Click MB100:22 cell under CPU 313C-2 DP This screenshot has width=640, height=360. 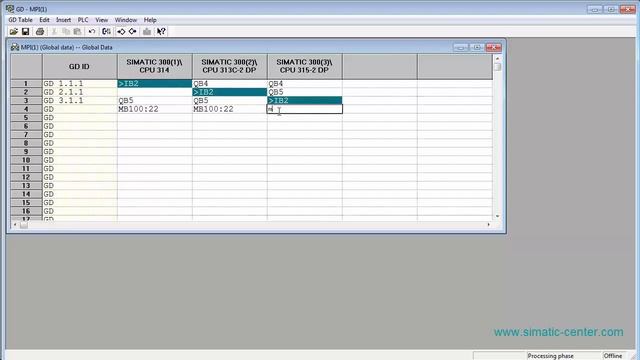click(230, 109)
